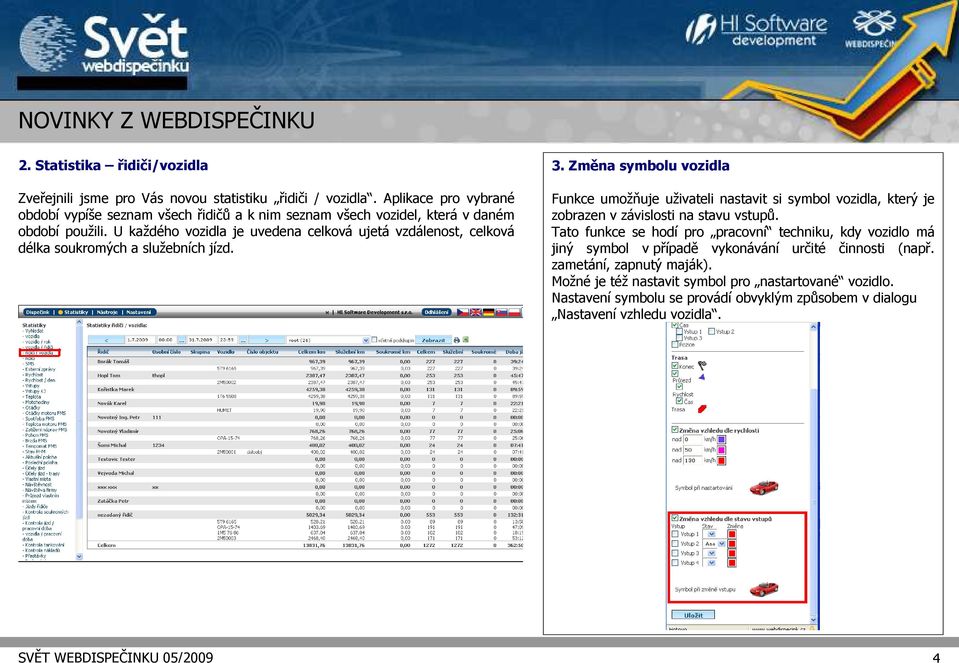Switch language with the British flag icon
959x663 pixels.
click(x=476, y=312)
